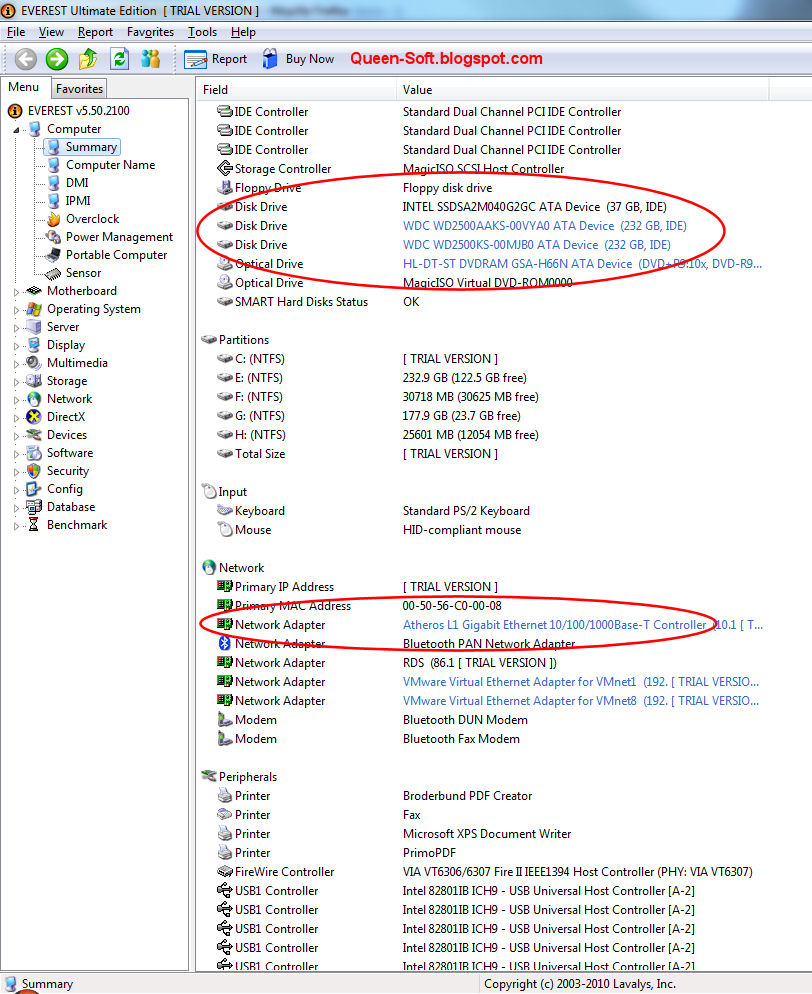Open the File menu

pyautogui.click(x=16, y=32)
